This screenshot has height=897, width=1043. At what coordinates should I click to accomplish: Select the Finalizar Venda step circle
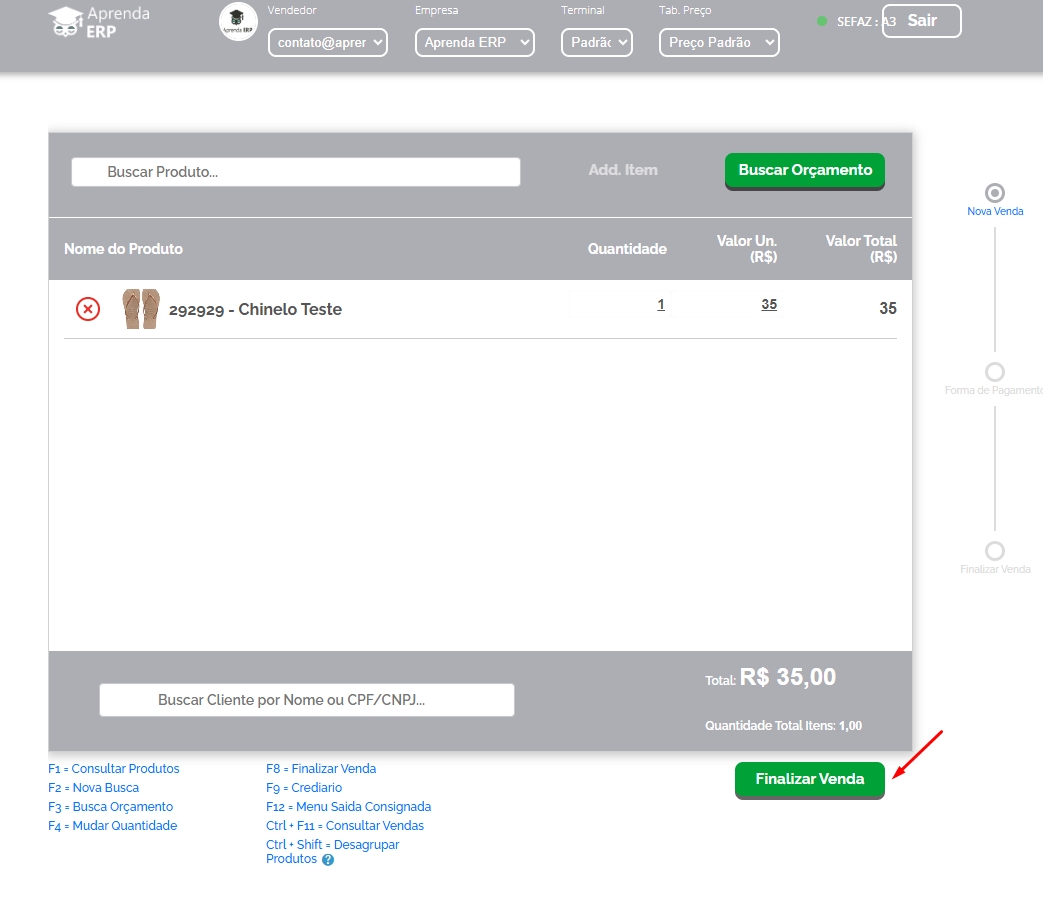pos(994,551)
